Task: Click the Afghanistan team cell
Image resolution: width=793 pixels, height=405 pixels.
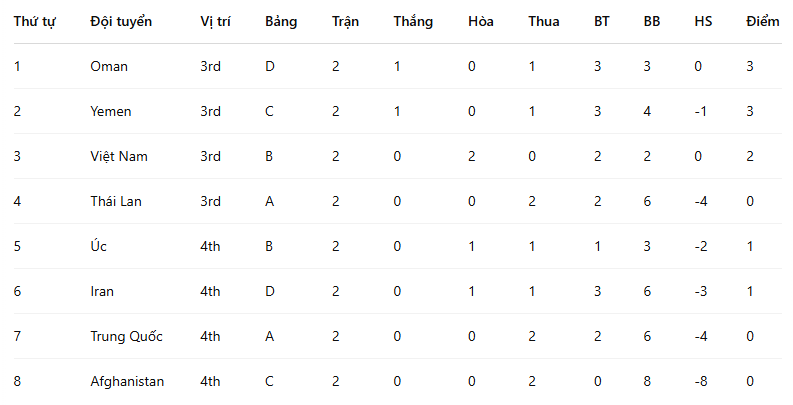Action: pos(127,381)
